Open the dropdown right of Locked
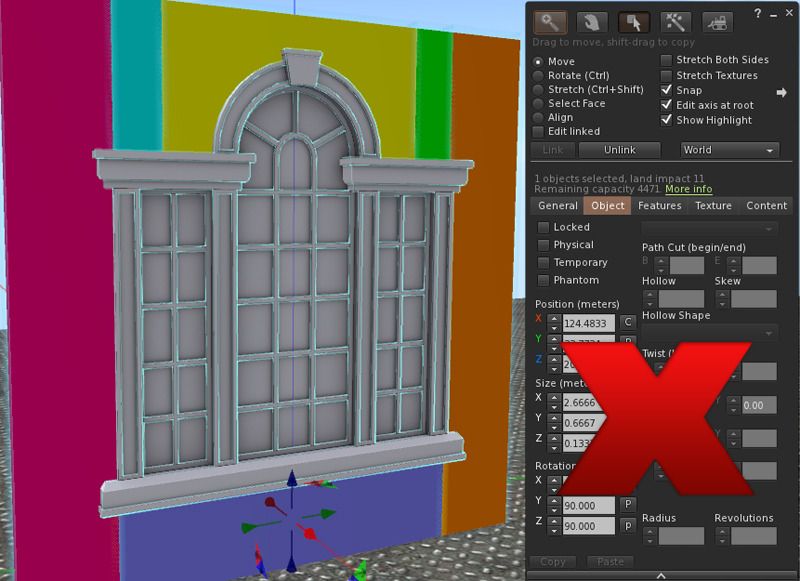 [710, 229]
